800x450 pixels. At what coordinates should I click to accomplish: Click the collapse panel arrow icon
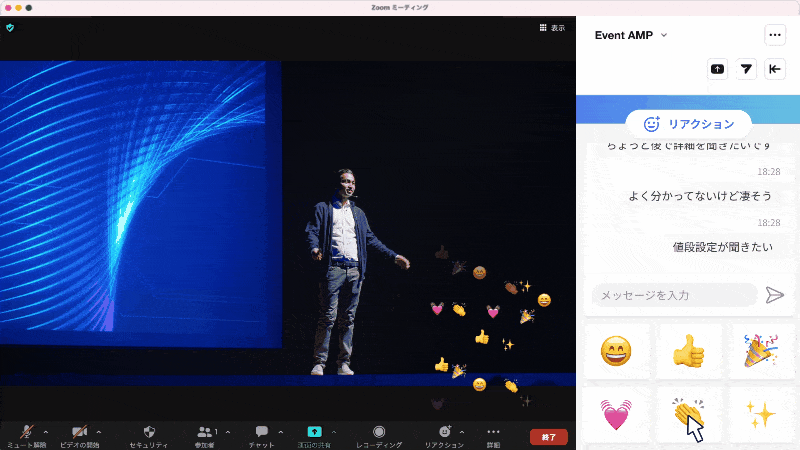coord(775,69)
